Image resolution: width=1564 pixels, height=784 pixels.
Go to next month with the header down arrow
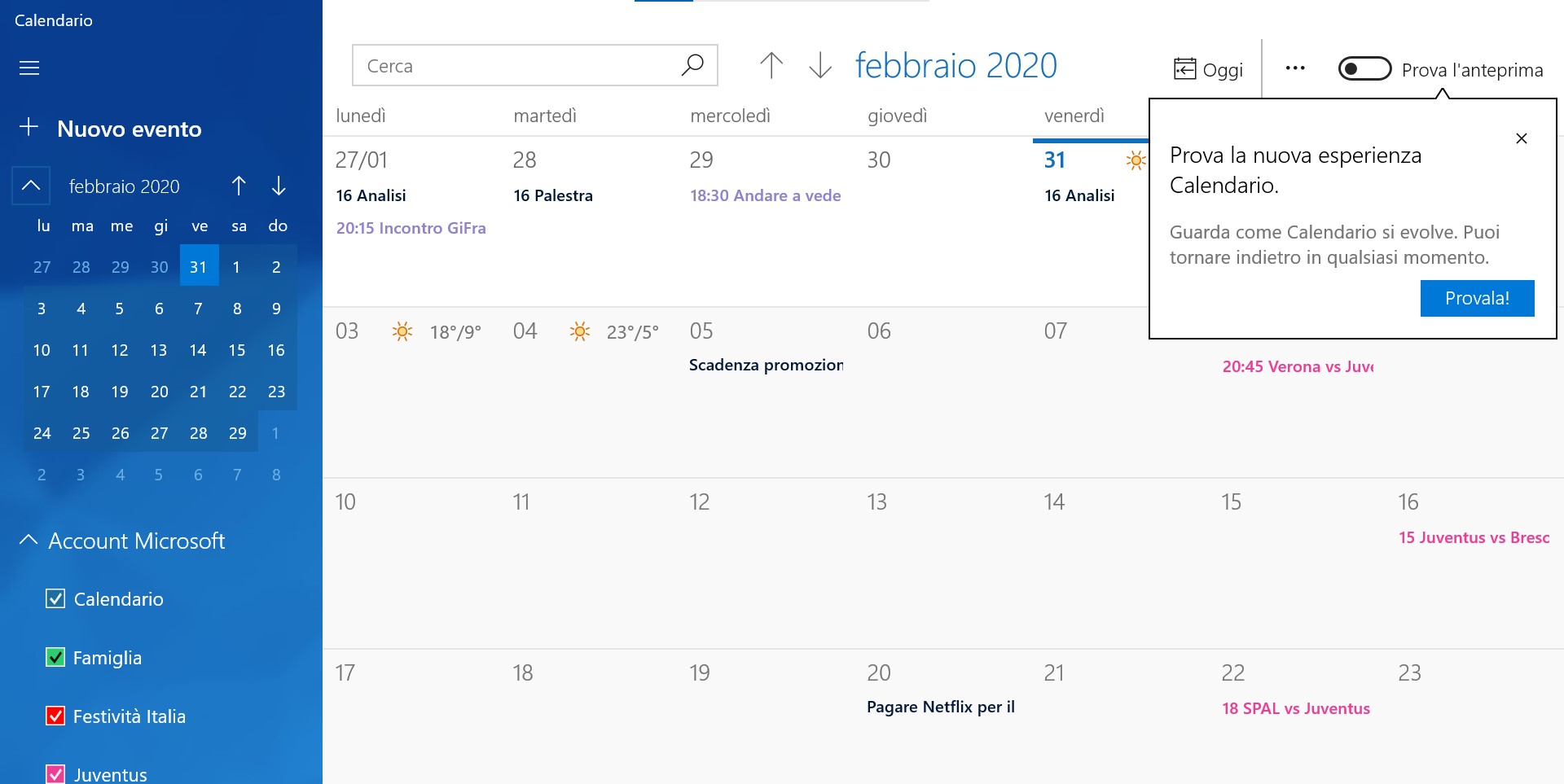[x=820, y=65]
